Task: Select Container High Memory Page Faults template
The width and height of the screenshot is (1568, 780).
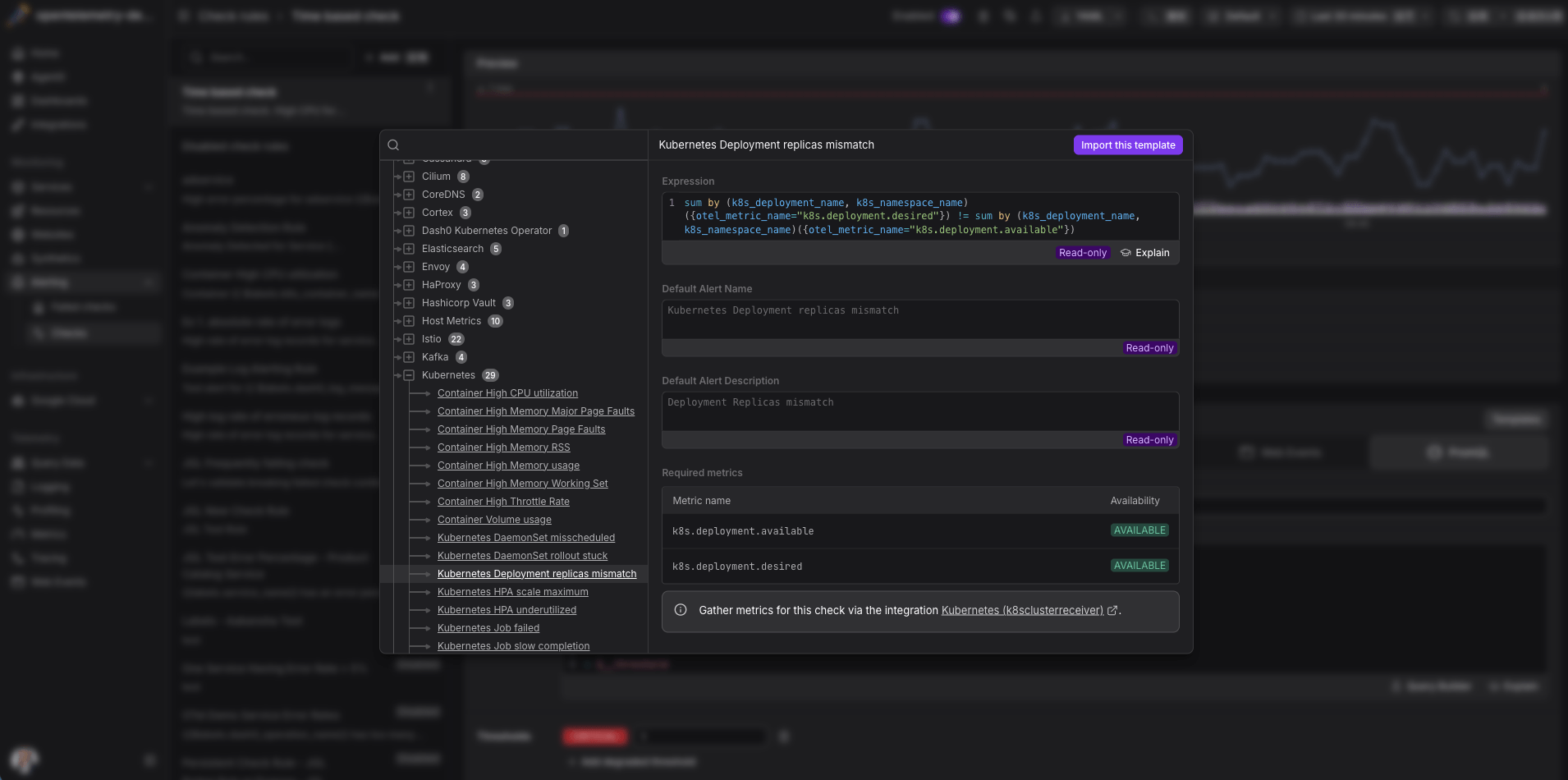Action: tap(521, 429)
